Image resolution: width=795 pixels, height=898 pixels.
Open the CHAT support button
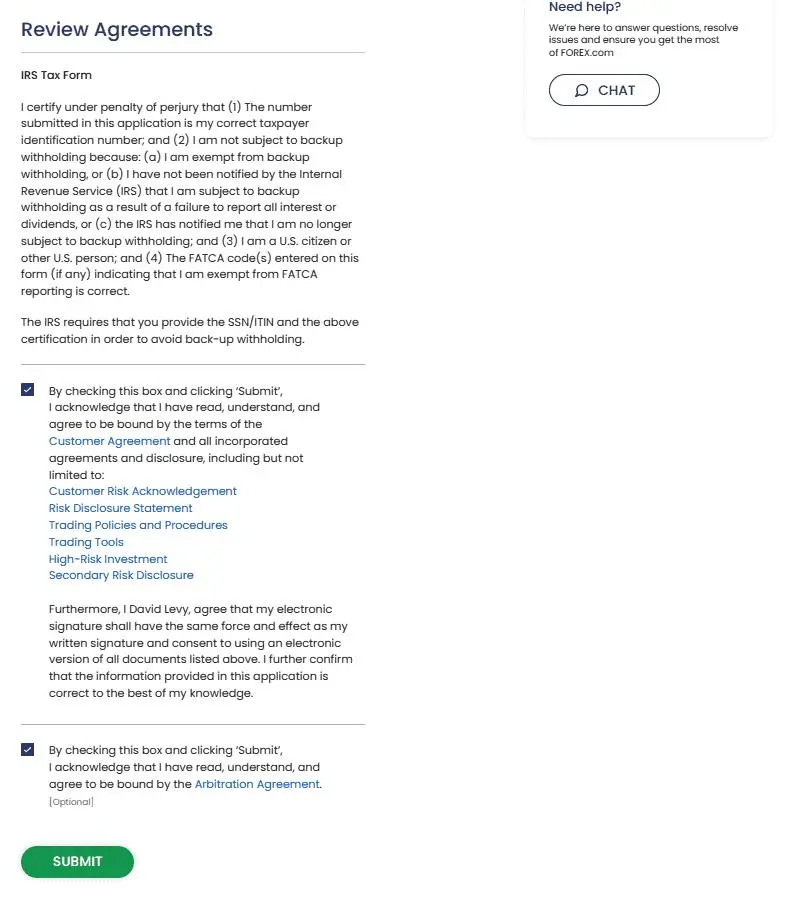(x=604, y=90)
